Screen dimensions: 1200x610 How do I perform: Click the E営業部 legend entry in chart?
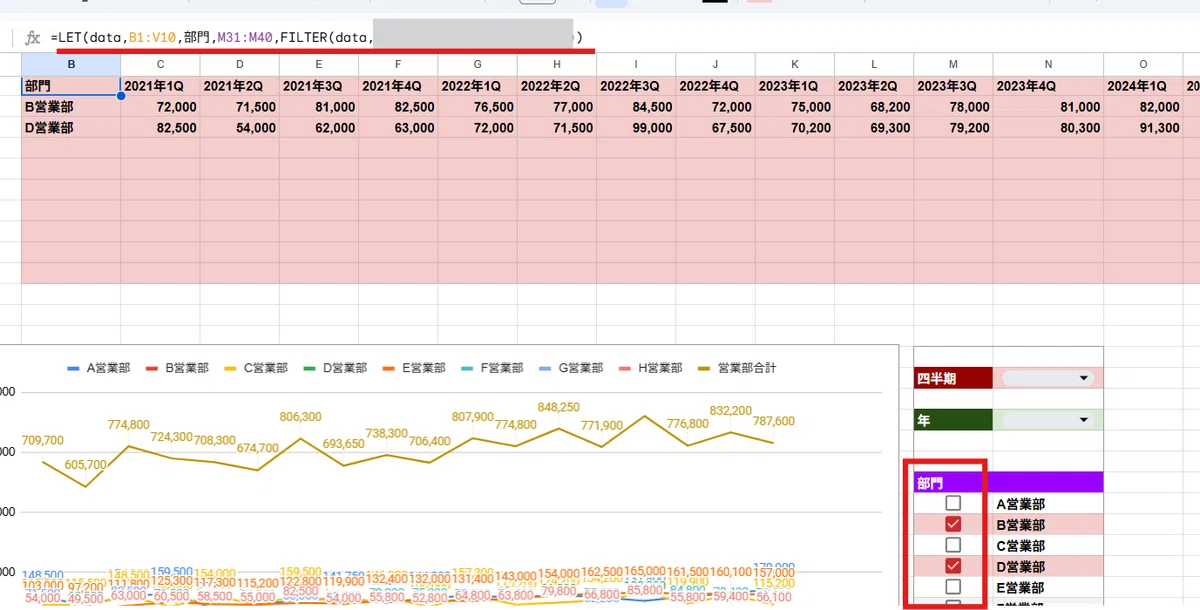(x=414, y=368)
